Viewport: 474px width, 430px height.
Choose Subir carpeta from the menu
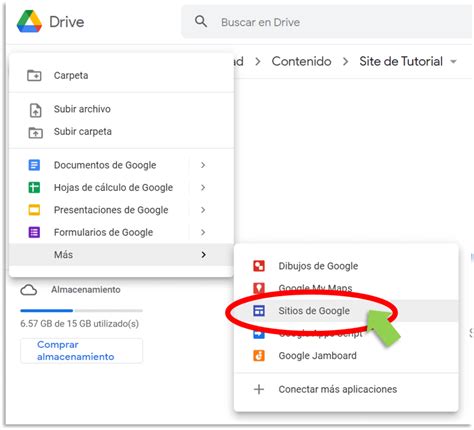coord(121,132)
